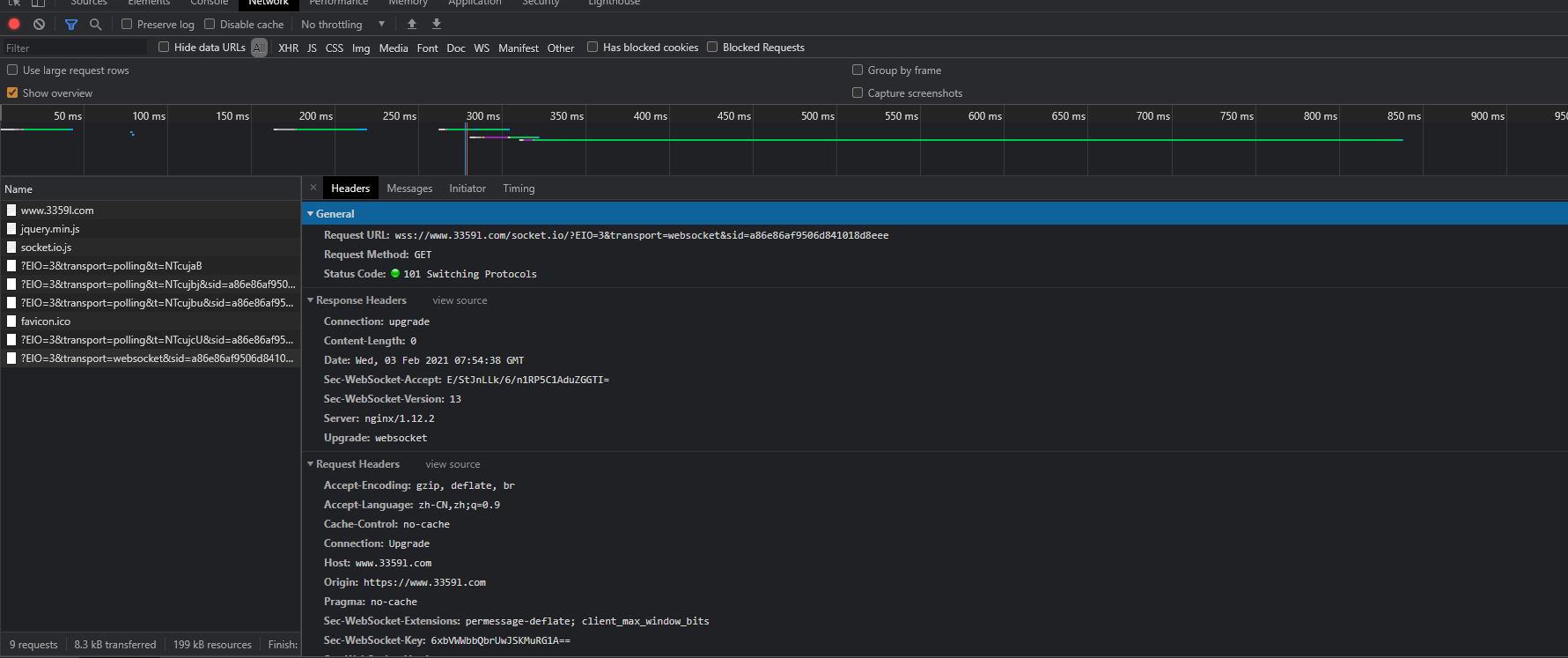
Task: Open the Messages tab
Action: [409, 188]
